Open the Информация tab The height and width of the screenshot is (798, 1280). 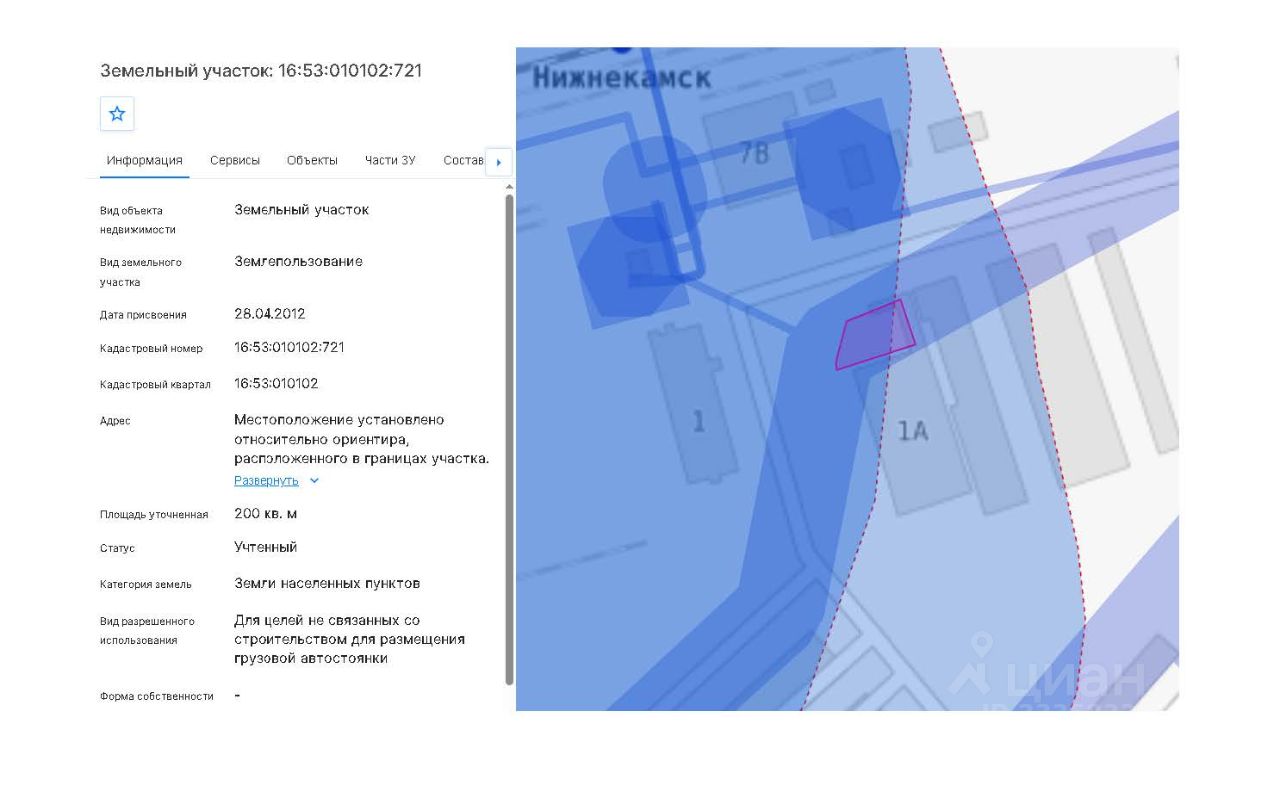click(x=144, y=160)
